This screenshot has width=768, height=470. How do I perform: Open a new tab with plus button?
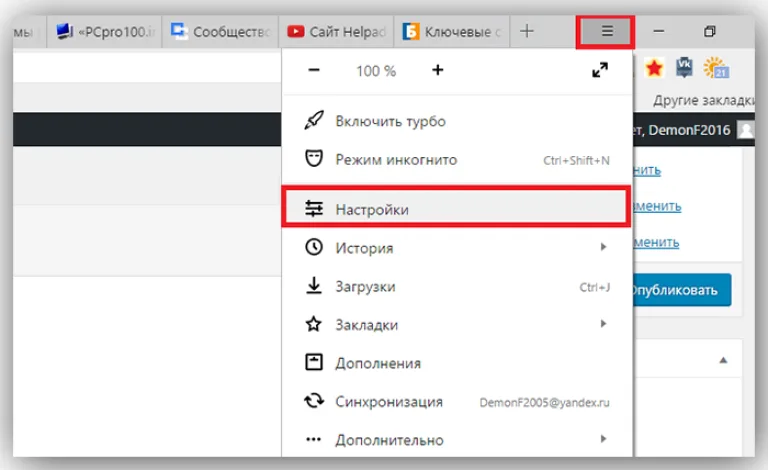coord(527,31)
